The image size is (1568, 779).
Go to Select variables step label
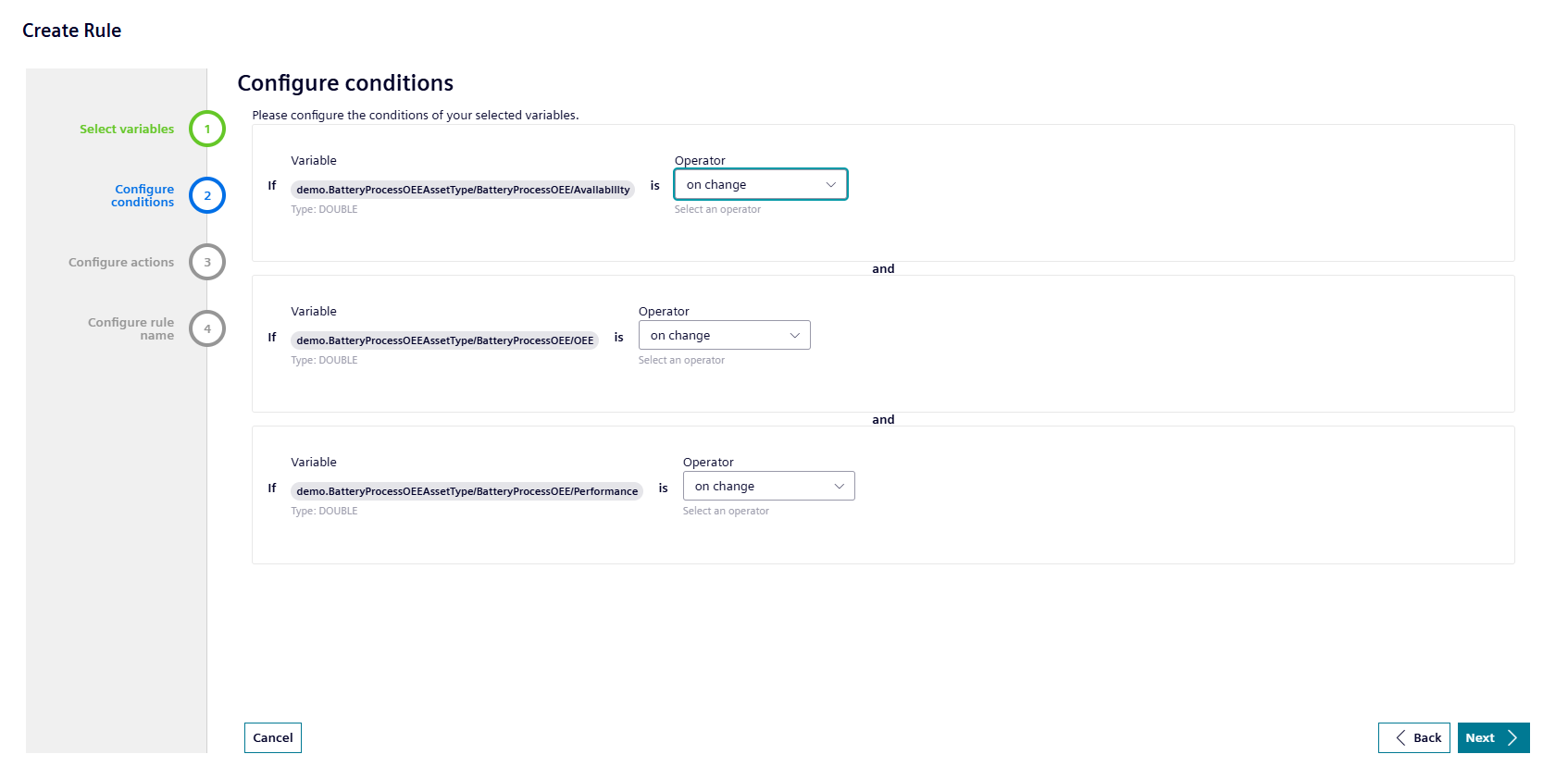coord(127,129)
